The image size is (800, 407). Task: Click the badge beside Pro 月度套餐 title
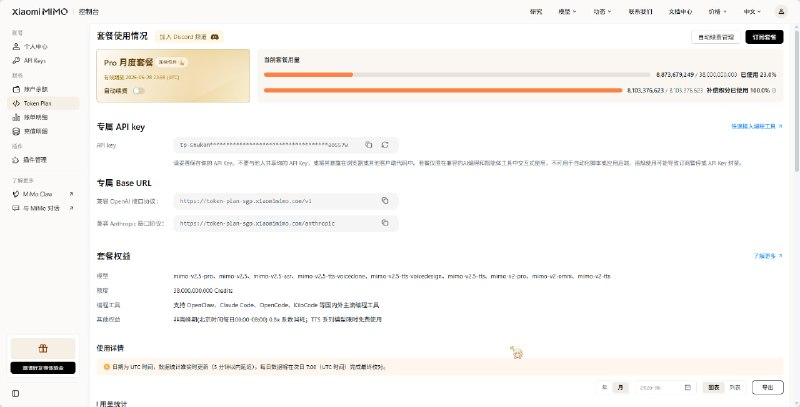pos(172,62)
